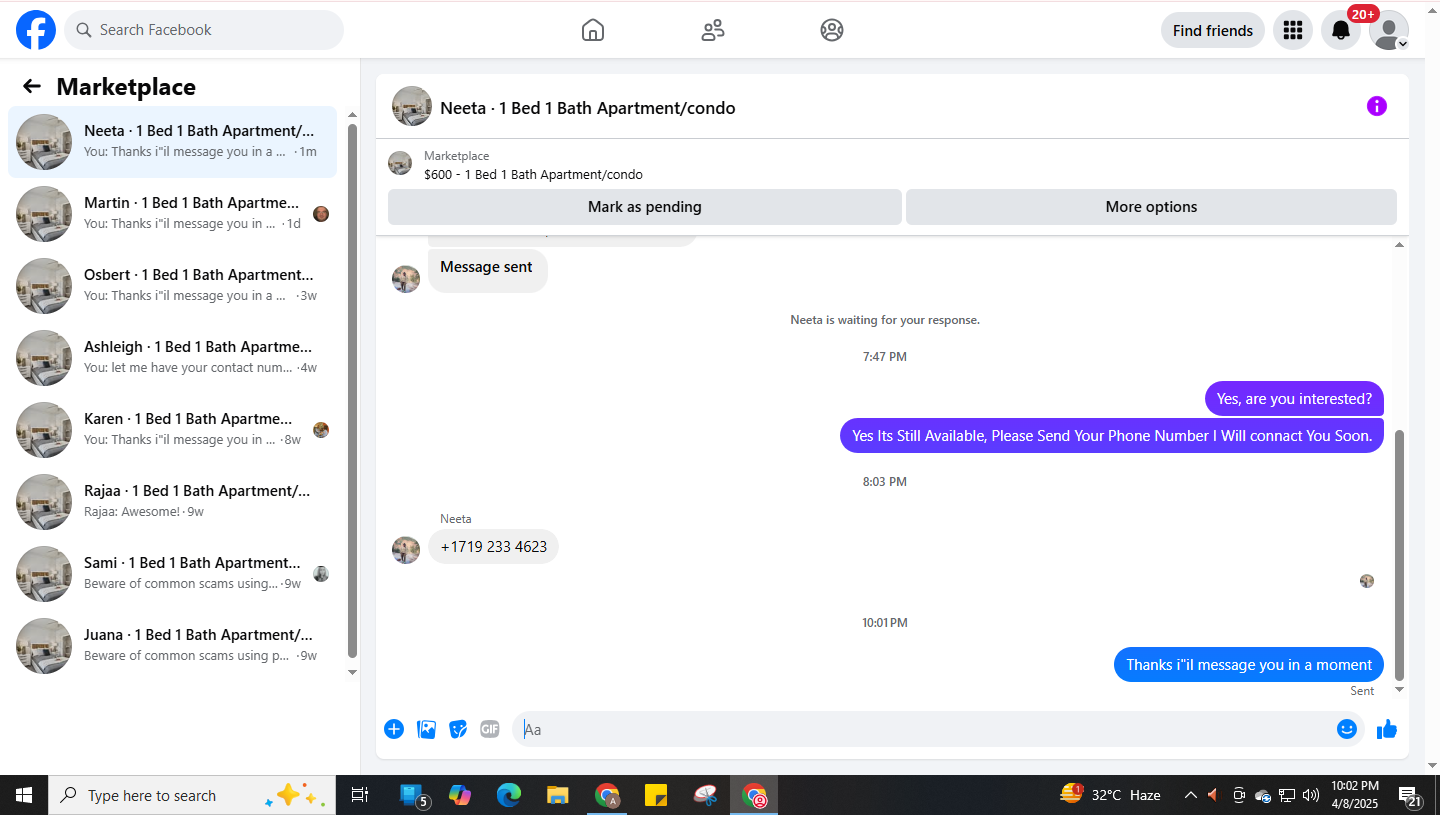Click the Facebook logo icon
The image size is (1440, 815).
click(x=36, y=30)
